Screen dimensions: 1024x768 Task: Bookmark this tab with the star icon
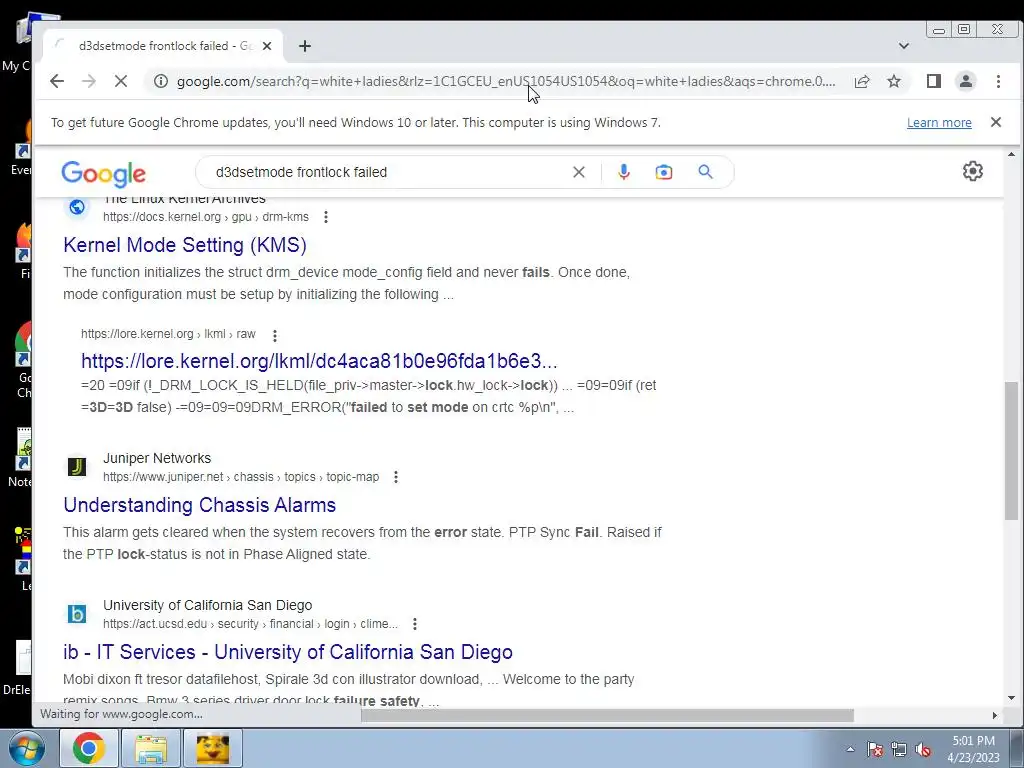(x=894, y=81)
